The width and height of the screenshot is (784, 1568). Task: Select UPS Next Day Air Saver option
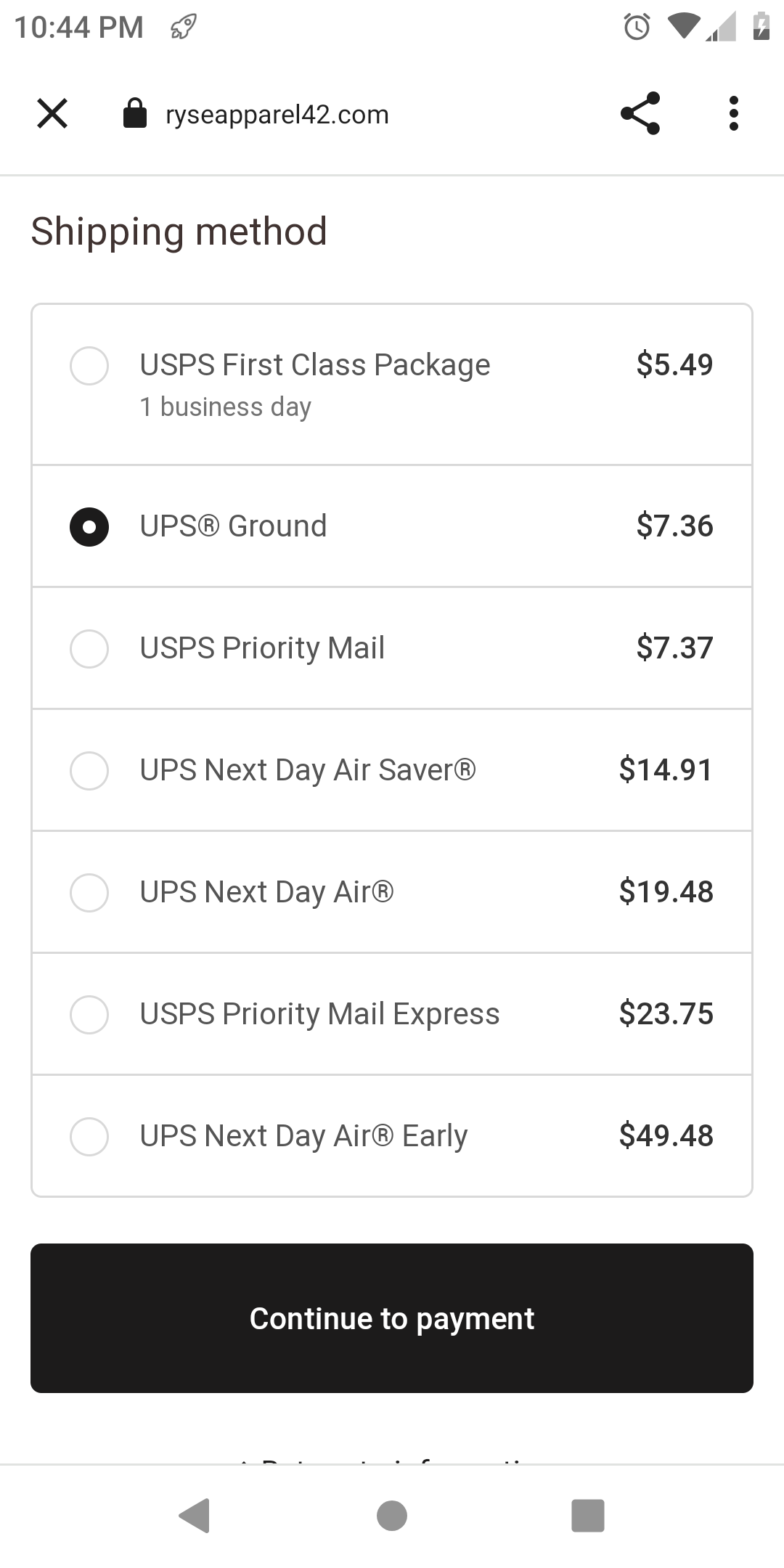point(89,770)
